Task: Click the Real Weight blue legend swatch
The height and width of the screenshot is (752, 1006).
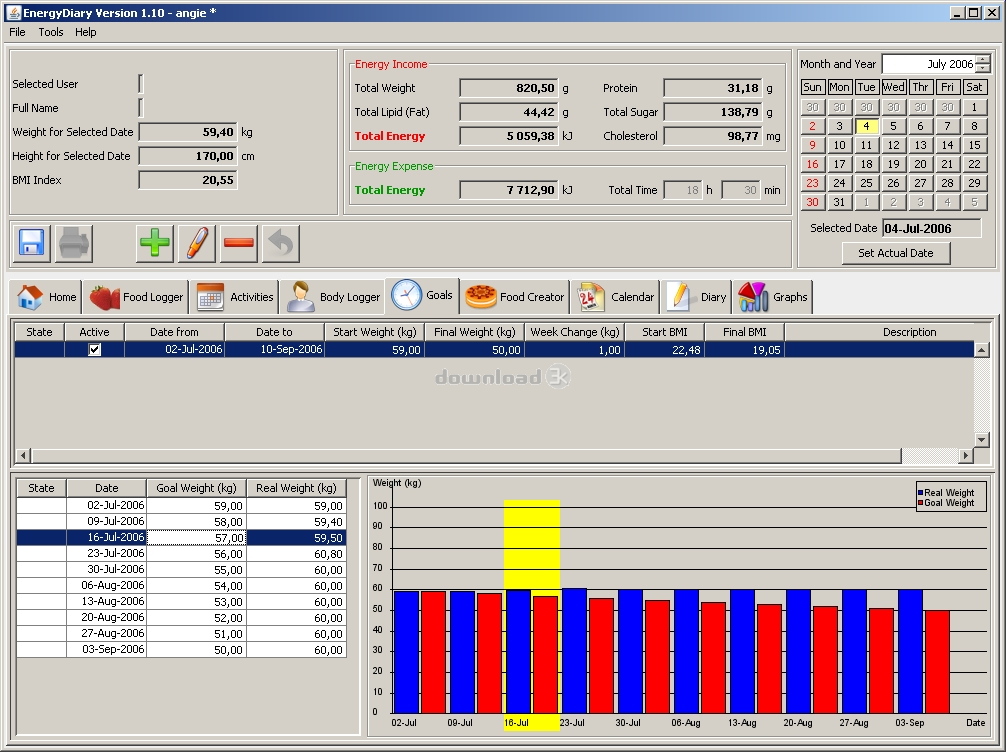Action: (920, 493)
